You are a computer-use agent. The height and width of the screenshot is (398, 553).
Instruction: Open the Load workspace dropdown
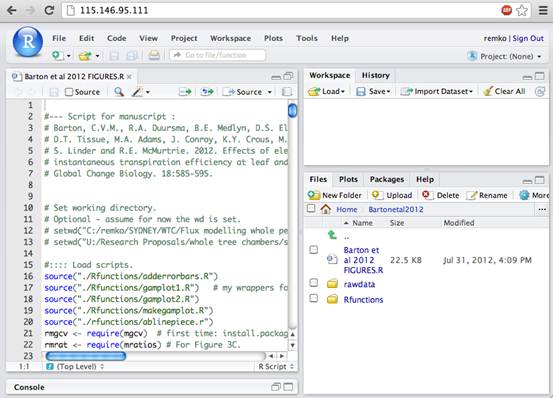click(x=326, y=91)
